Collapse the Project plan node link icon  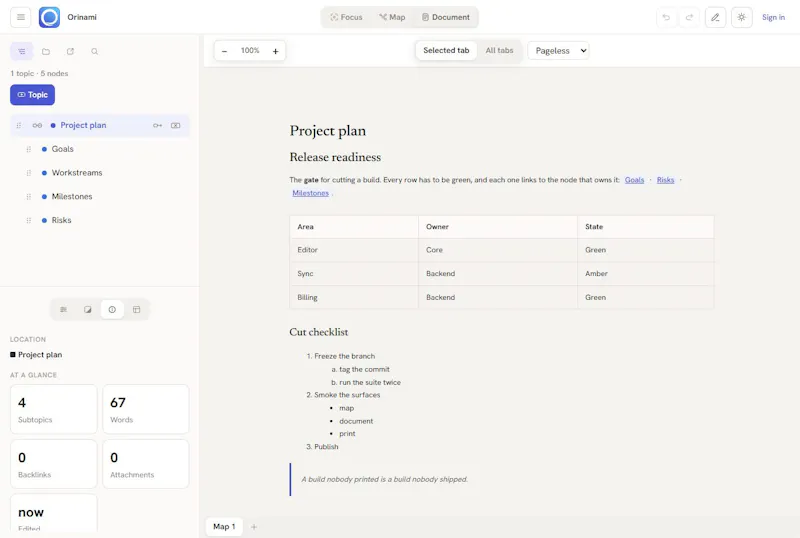point(37,126)
